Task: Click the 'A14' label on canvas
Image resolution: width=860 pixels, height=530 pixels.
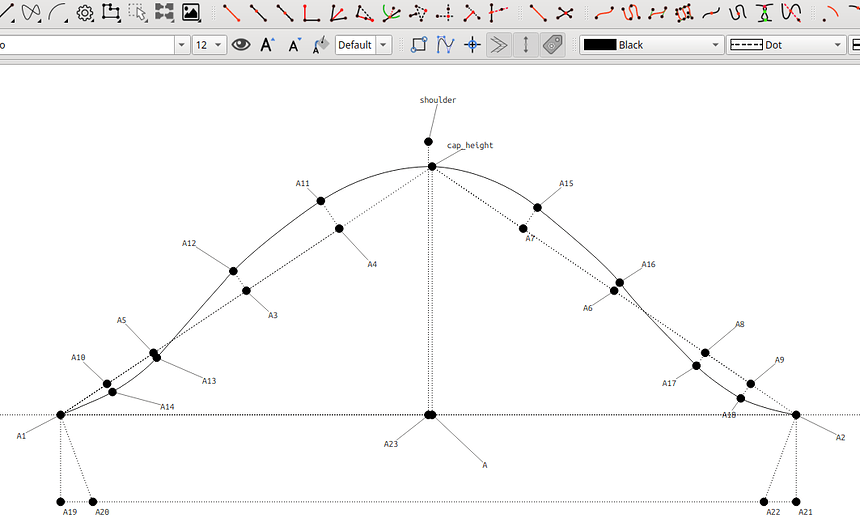Action: [167, 407]
